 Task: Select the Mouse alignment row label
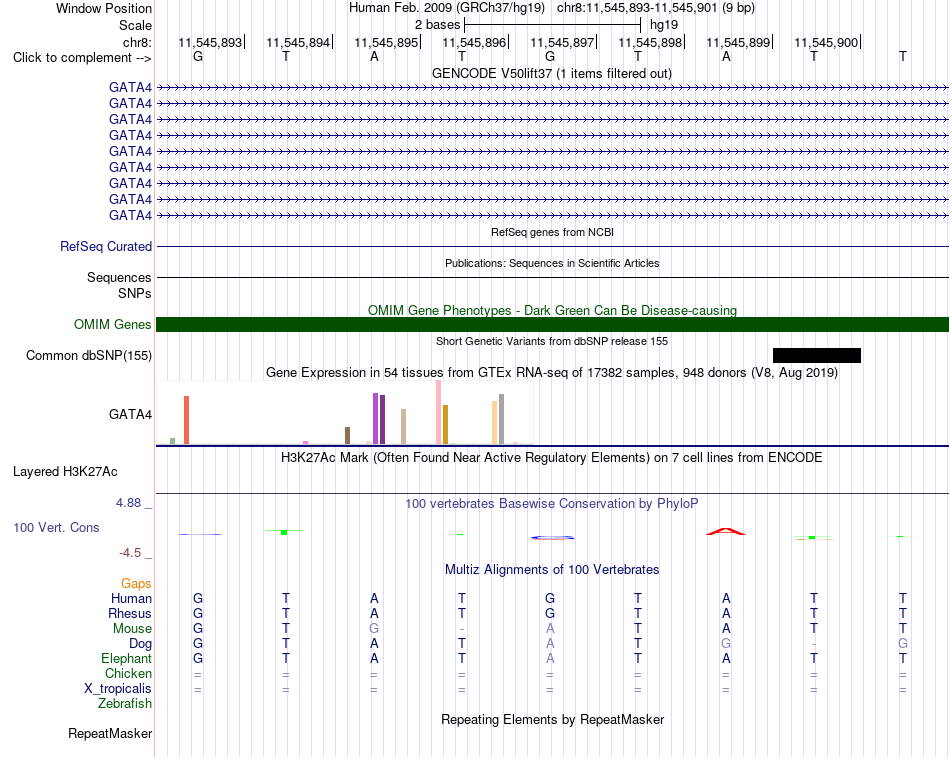coord(132,629)
